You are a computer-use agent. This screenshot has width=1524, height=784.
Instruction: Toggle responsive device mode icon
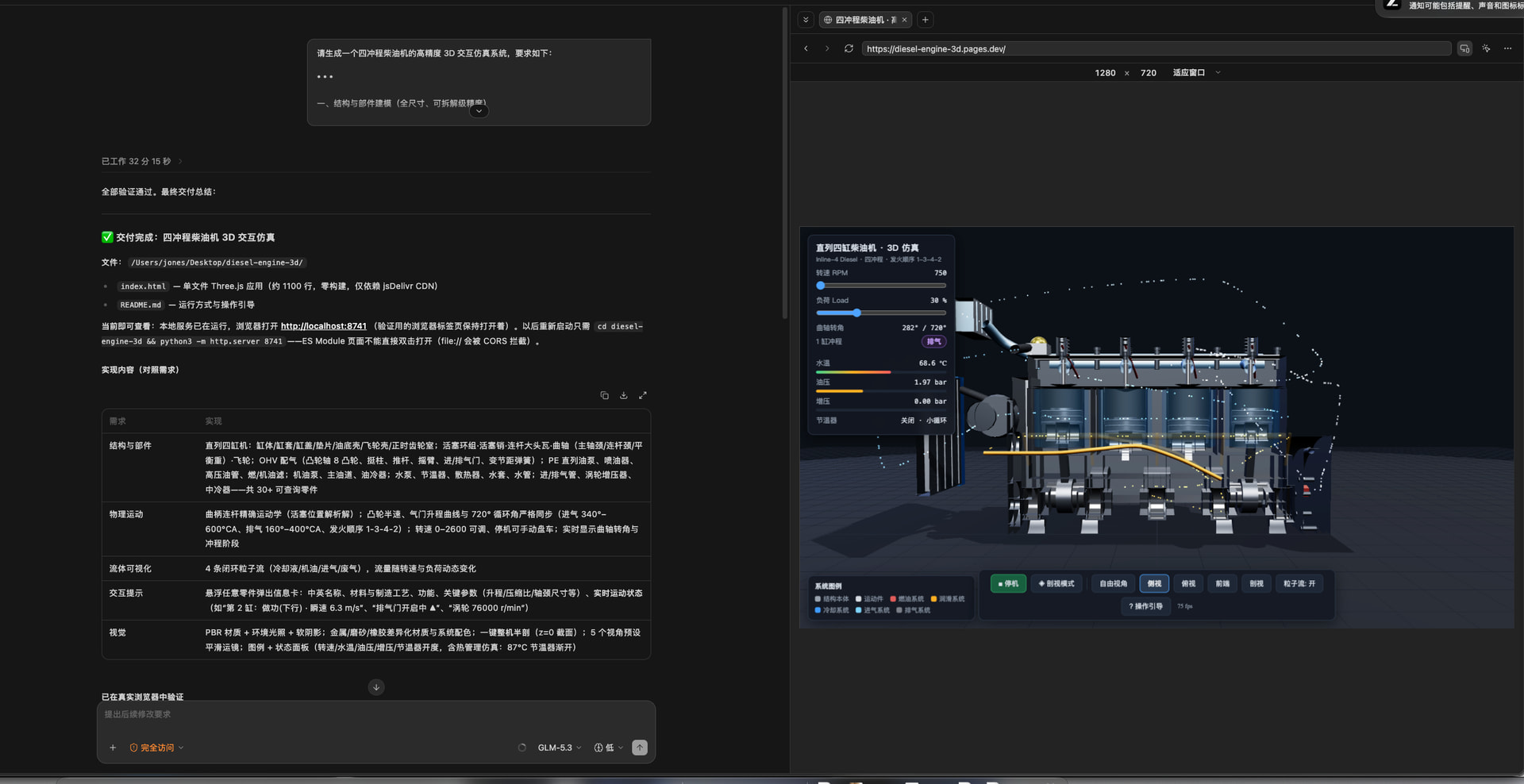click(x=1464, y=48)
